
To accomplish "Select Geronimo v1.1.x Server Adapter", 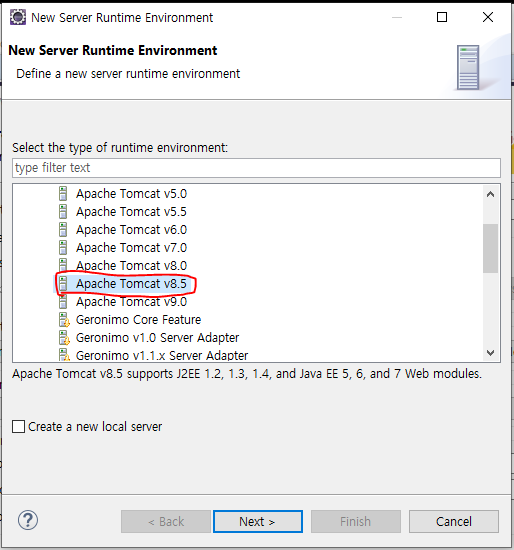I will point(162,355).
